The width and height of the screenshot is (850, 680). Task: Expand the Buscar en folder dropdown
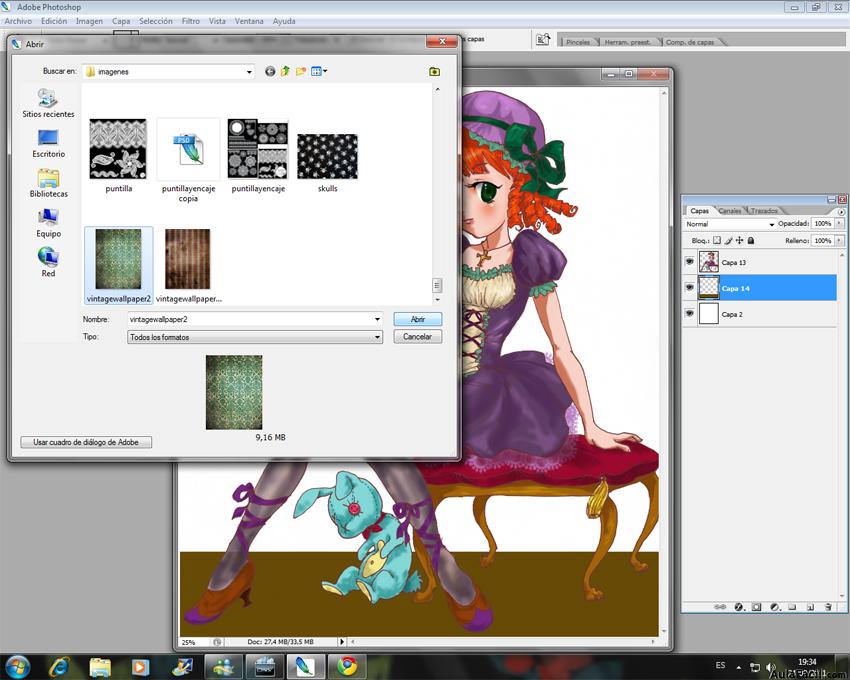tap(249, 72)
